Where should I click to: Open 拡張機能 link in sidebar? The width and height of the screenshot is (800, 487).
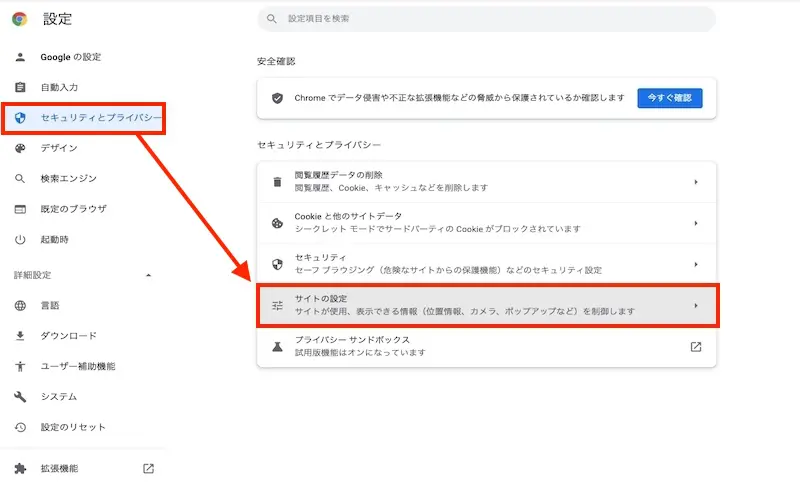coord(60,468)
